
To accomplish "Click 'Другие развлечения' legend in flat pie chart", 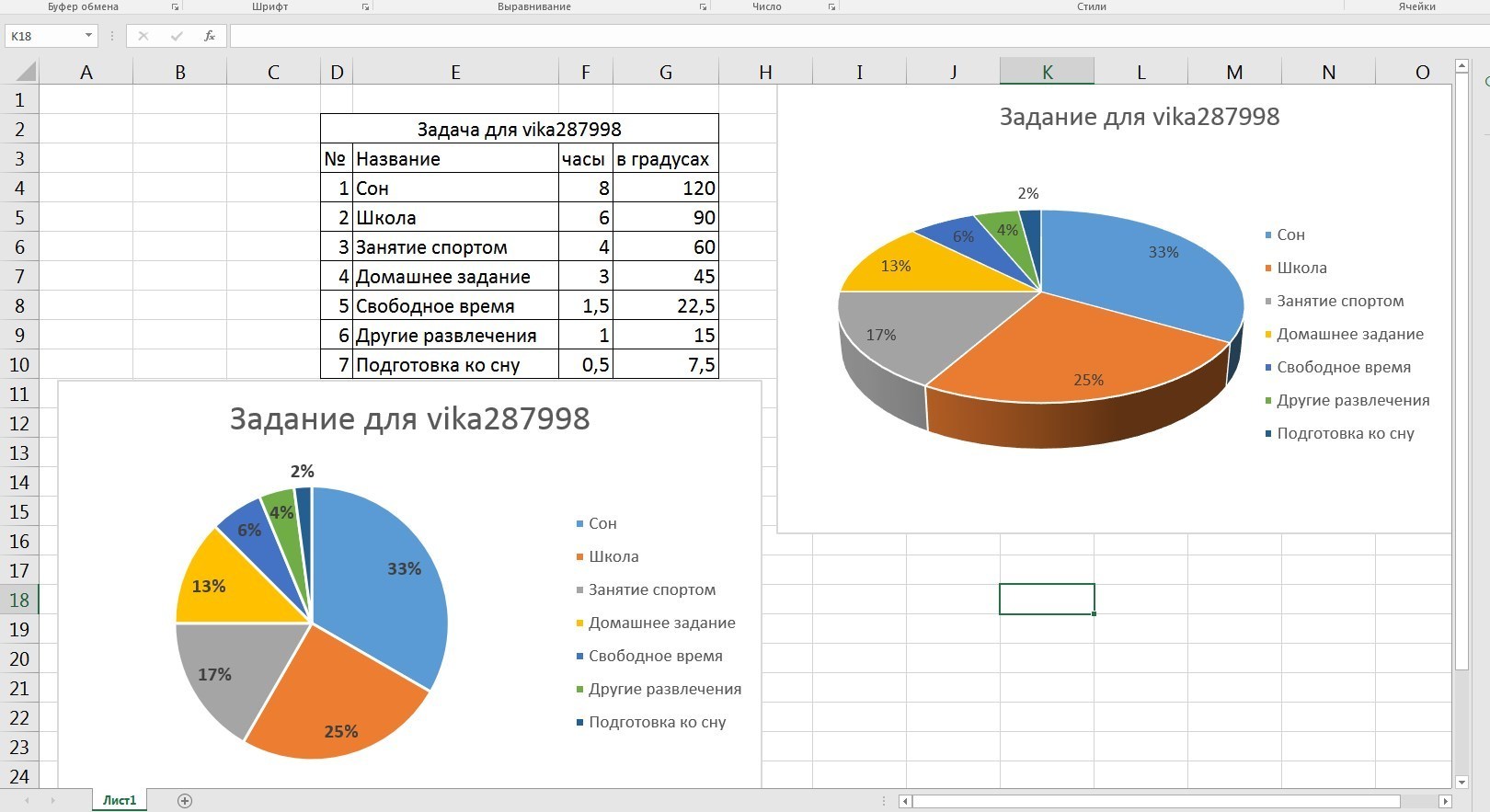I will point(659,689).
